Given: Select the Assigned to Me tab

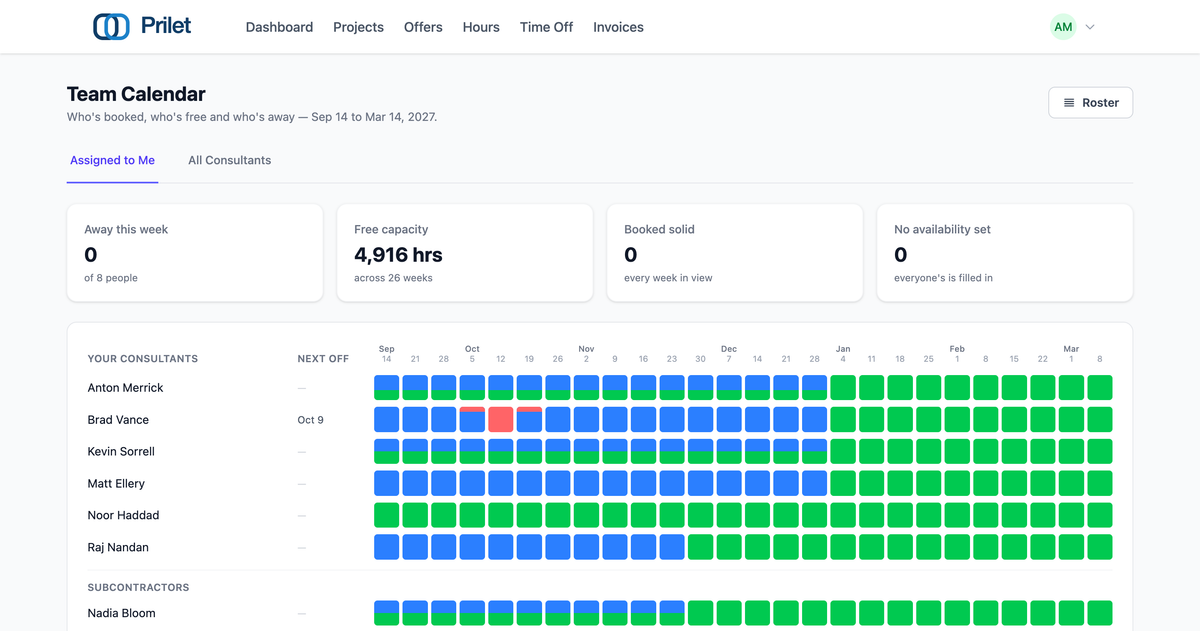Looking at the screenshot, I should 112,160.
